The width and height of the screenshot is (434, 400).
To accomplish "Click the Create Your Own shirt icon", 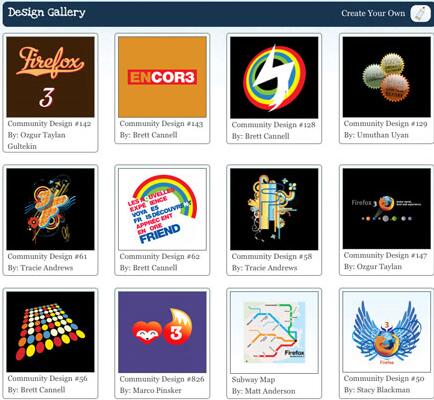I will click(420, 13).
